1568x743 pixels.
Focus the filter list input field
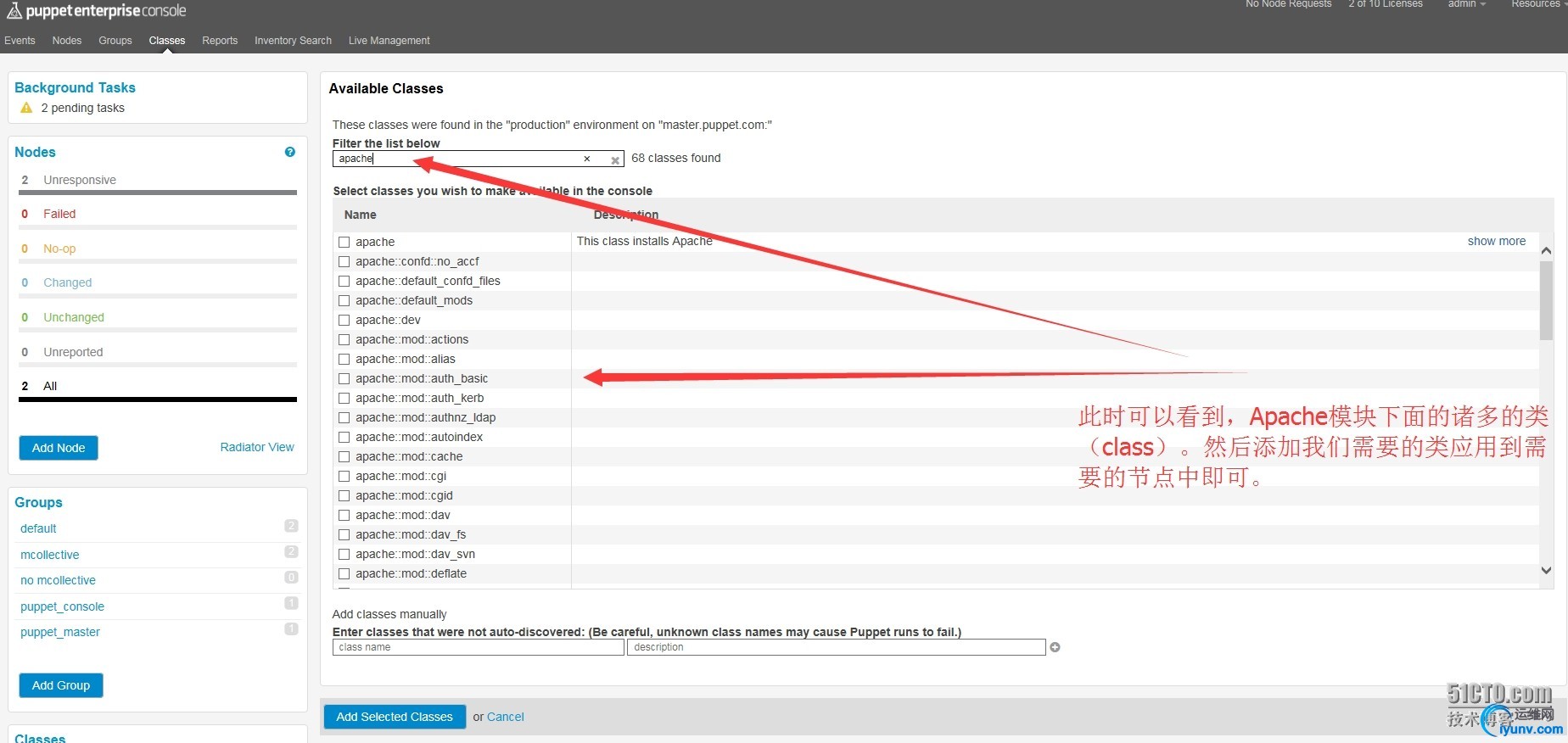pyautogui.click(x=479, y=159)
